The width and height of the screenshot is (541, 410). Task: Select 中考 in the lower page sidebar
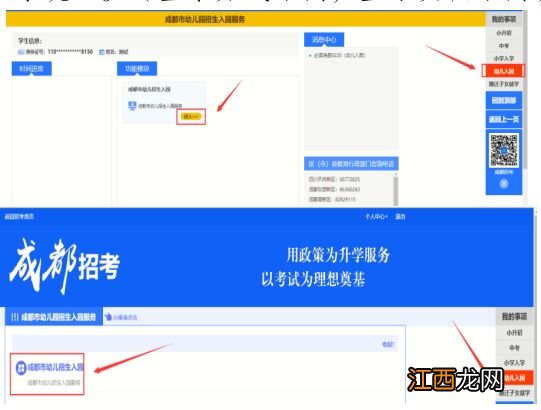pyautogui.click(x=514, y=348)
